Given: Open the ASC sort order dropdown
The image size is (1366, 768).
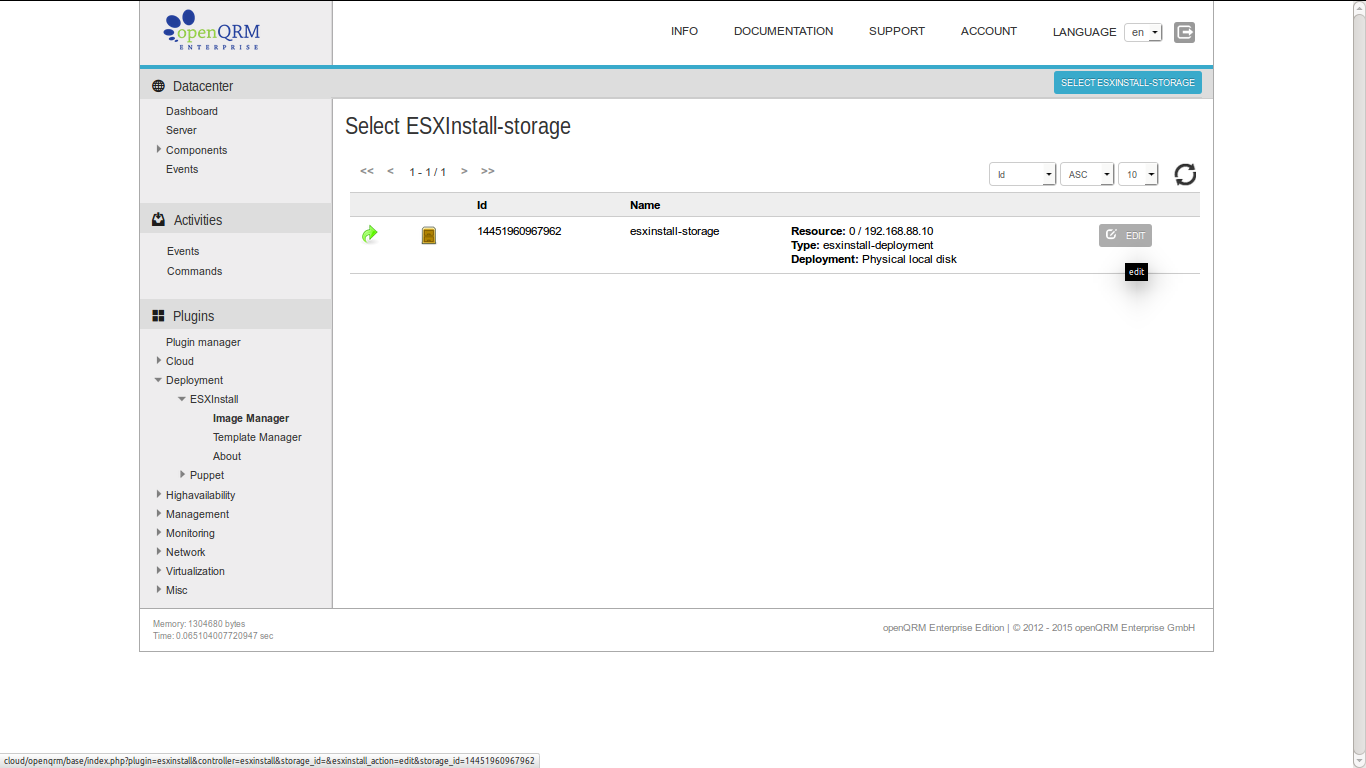Looking at the screenshot, I should coord(1087,174).
